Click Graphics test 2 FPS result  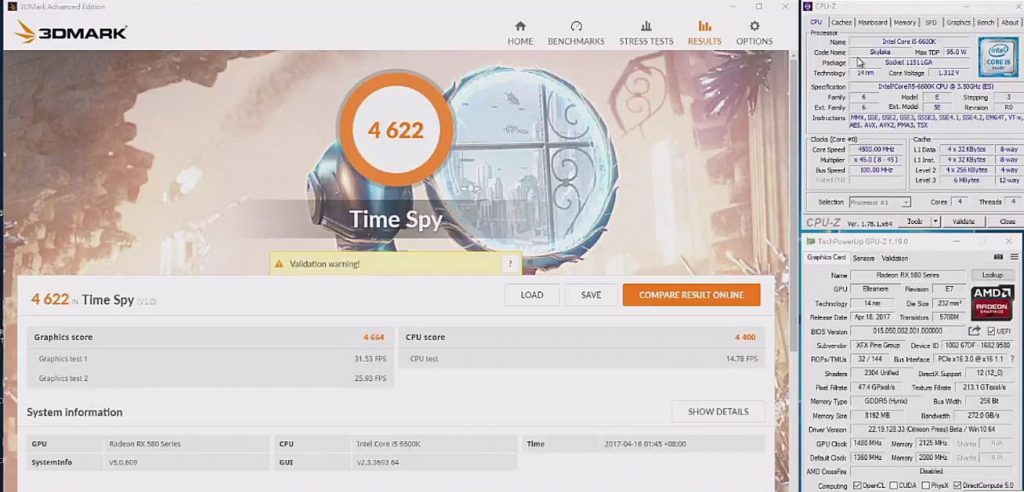370,378
